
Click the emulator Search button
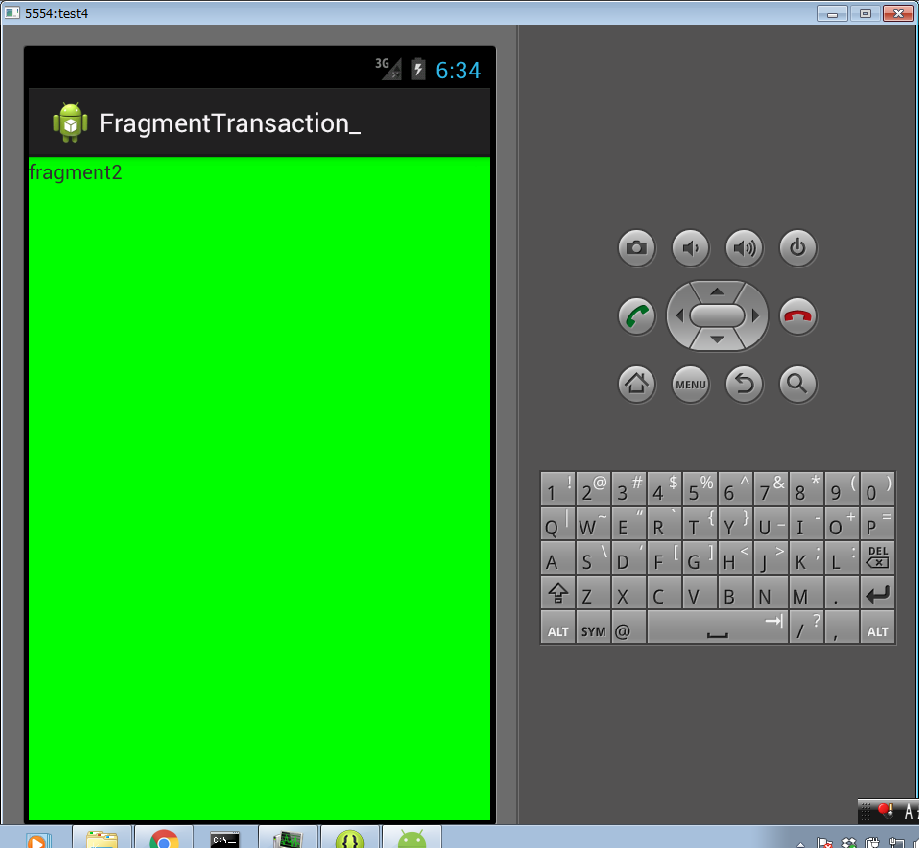tap(798, 384)
